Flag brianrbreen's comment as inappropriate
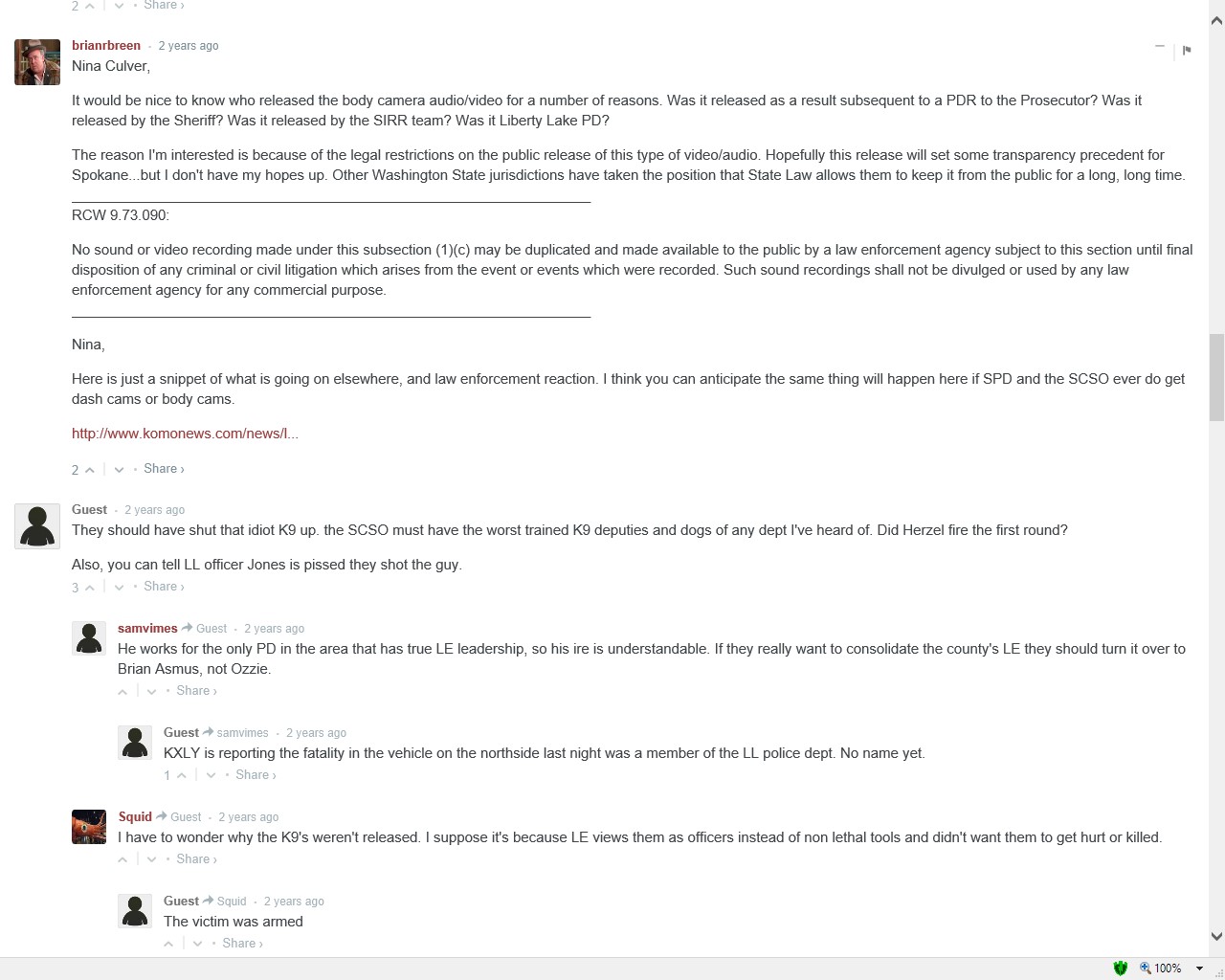Screen dimensions: 1225x980 [x=1187, y=50]
